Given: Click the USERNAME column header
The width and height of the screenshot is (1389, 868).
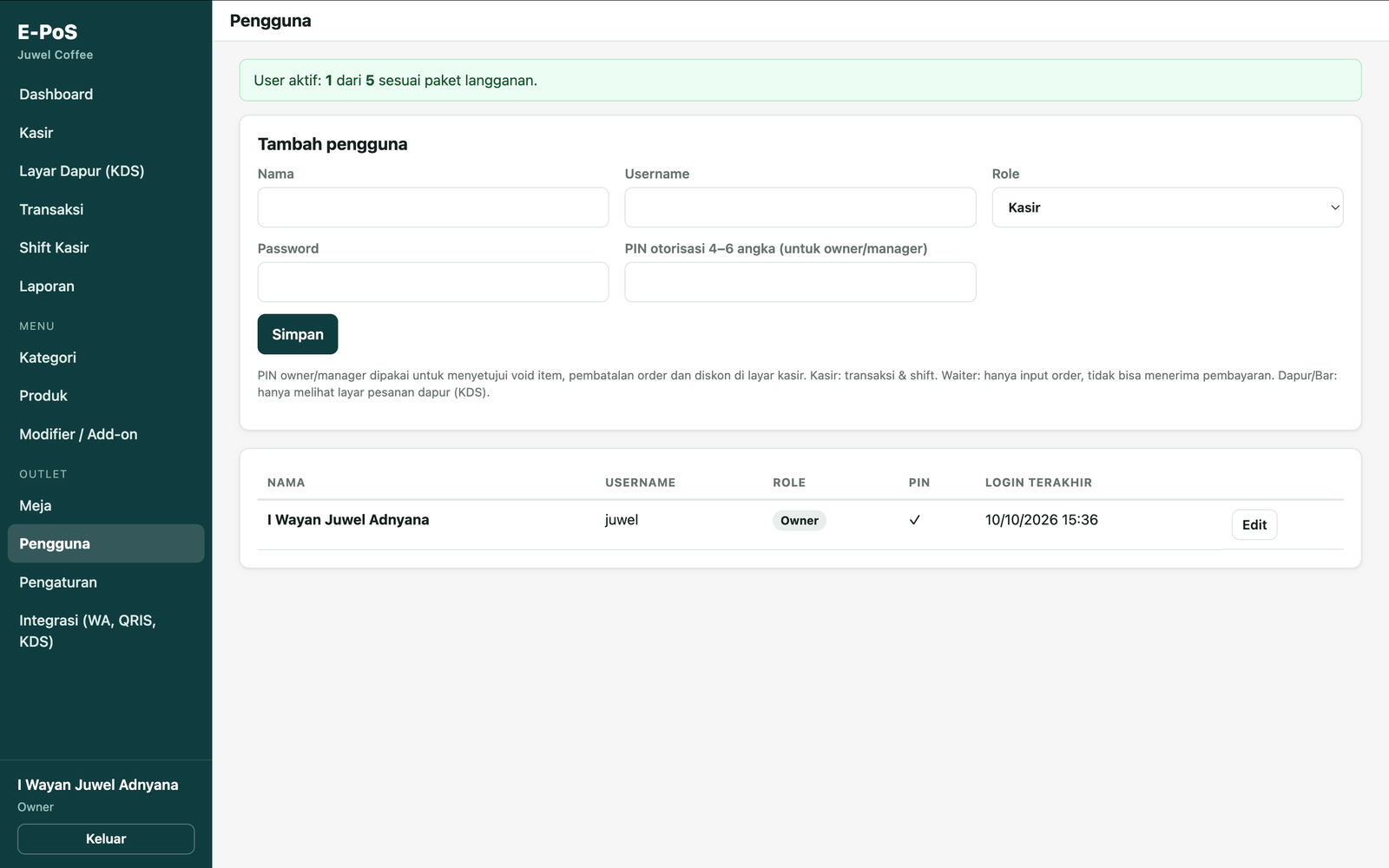Looking at the screenshot, I should pos(641,483).
